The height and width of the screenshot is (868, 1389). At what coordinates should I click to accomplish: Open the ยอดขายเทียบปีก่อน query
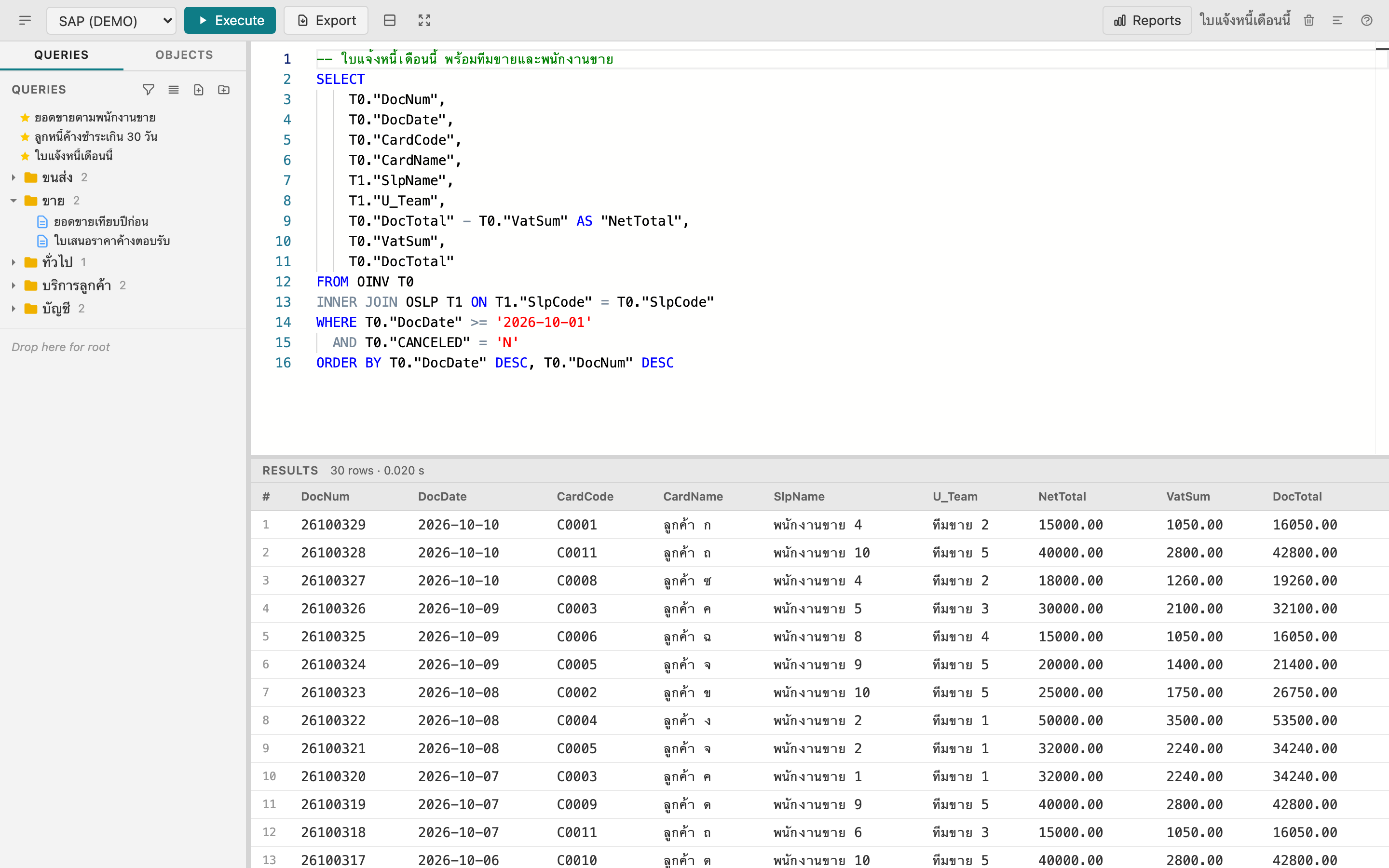[x=101, y=222]
